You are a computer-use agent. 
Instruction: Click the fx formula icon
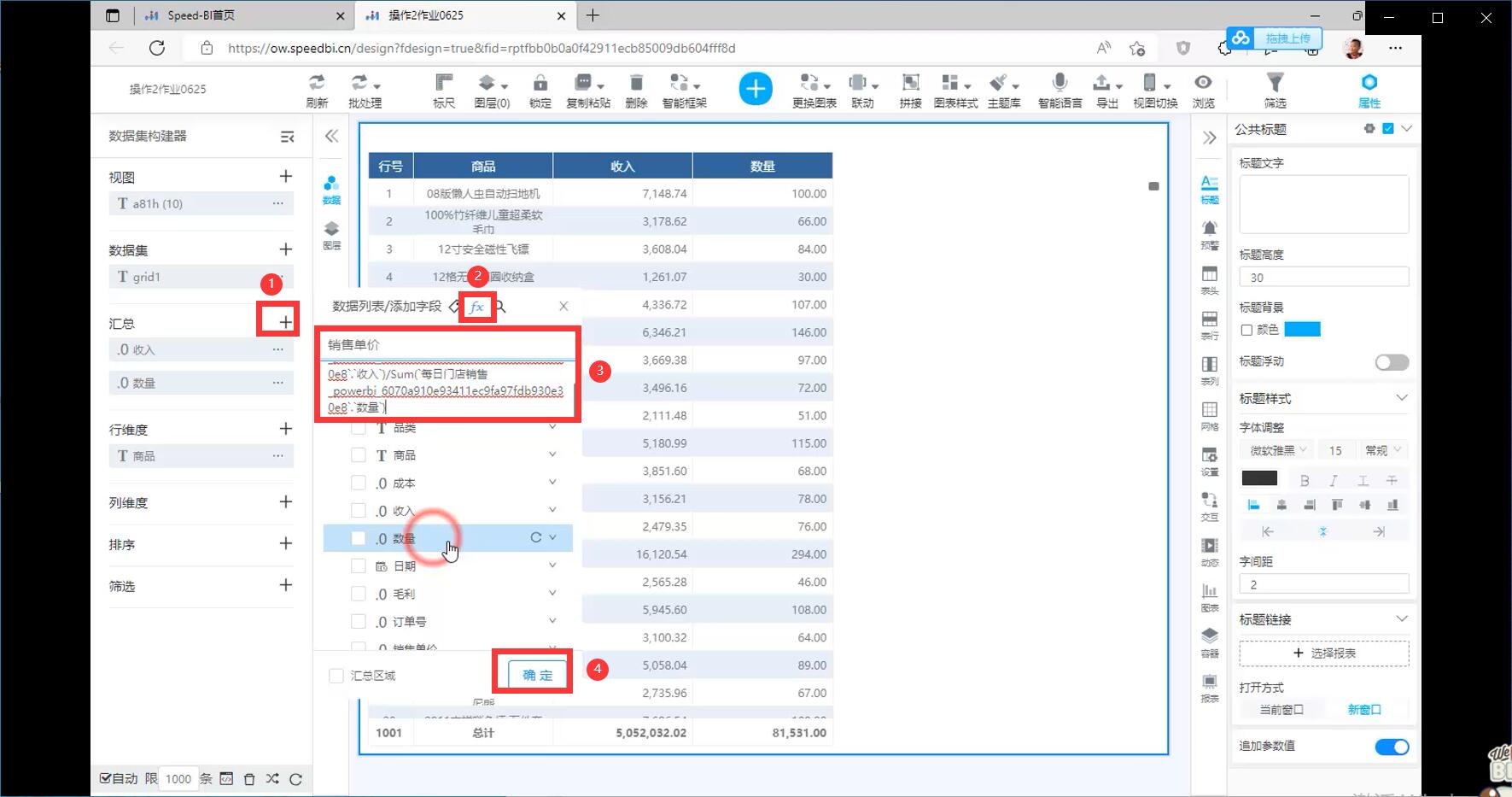476,307
